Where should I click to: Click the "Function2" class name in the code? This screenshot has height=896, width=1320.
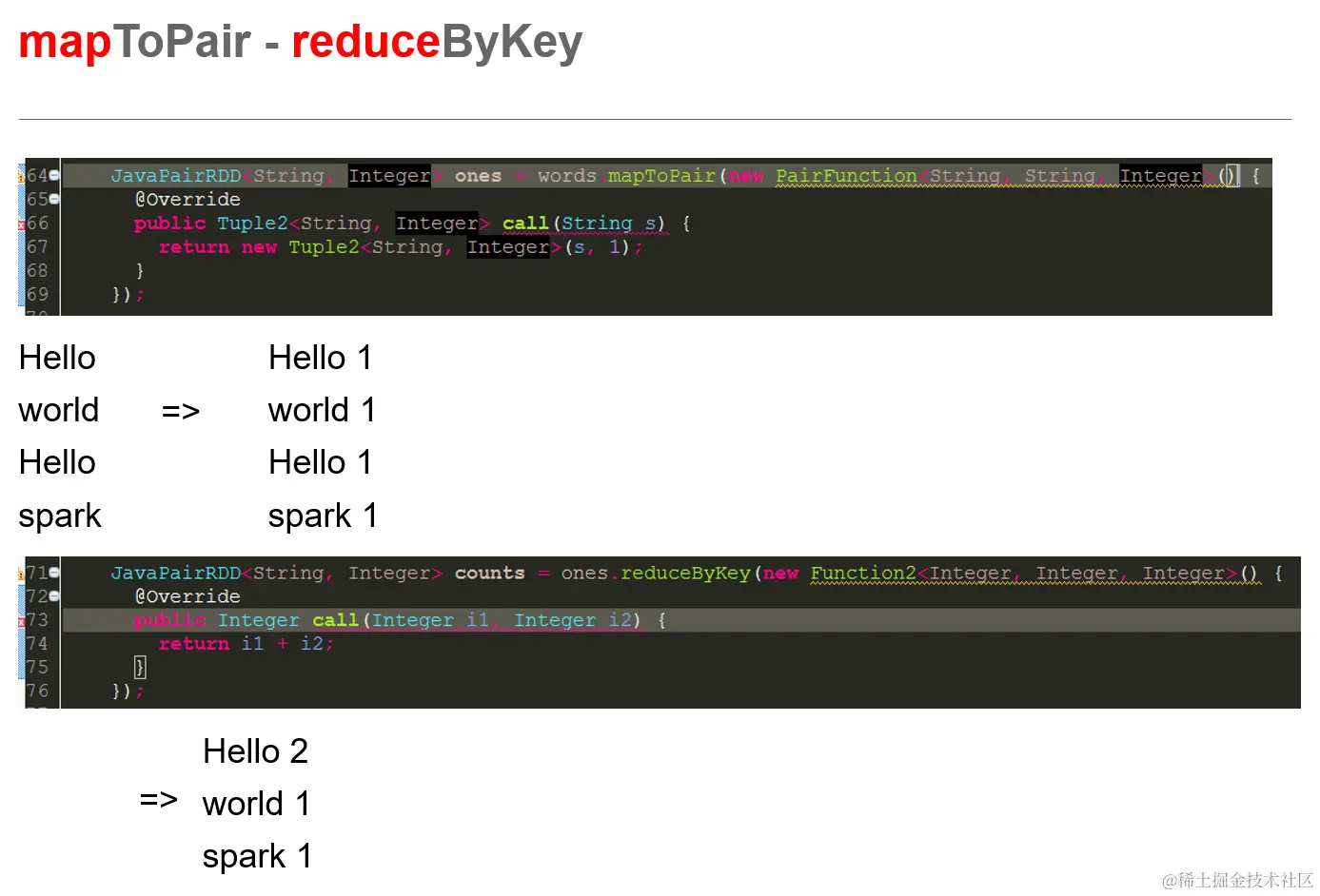863,573
